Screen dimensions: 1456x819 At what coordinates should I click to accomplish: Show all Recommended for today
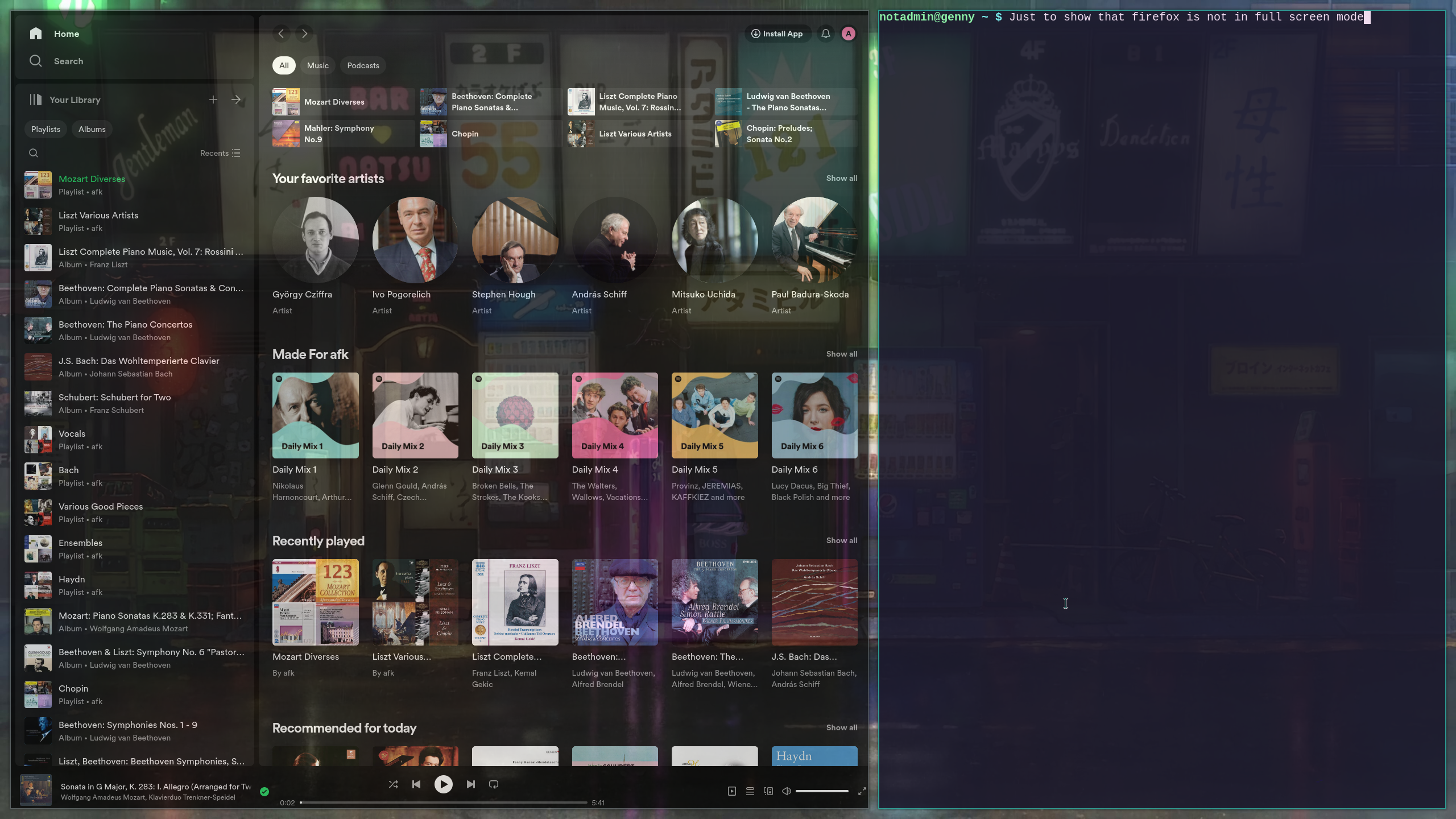pos(842,728)
